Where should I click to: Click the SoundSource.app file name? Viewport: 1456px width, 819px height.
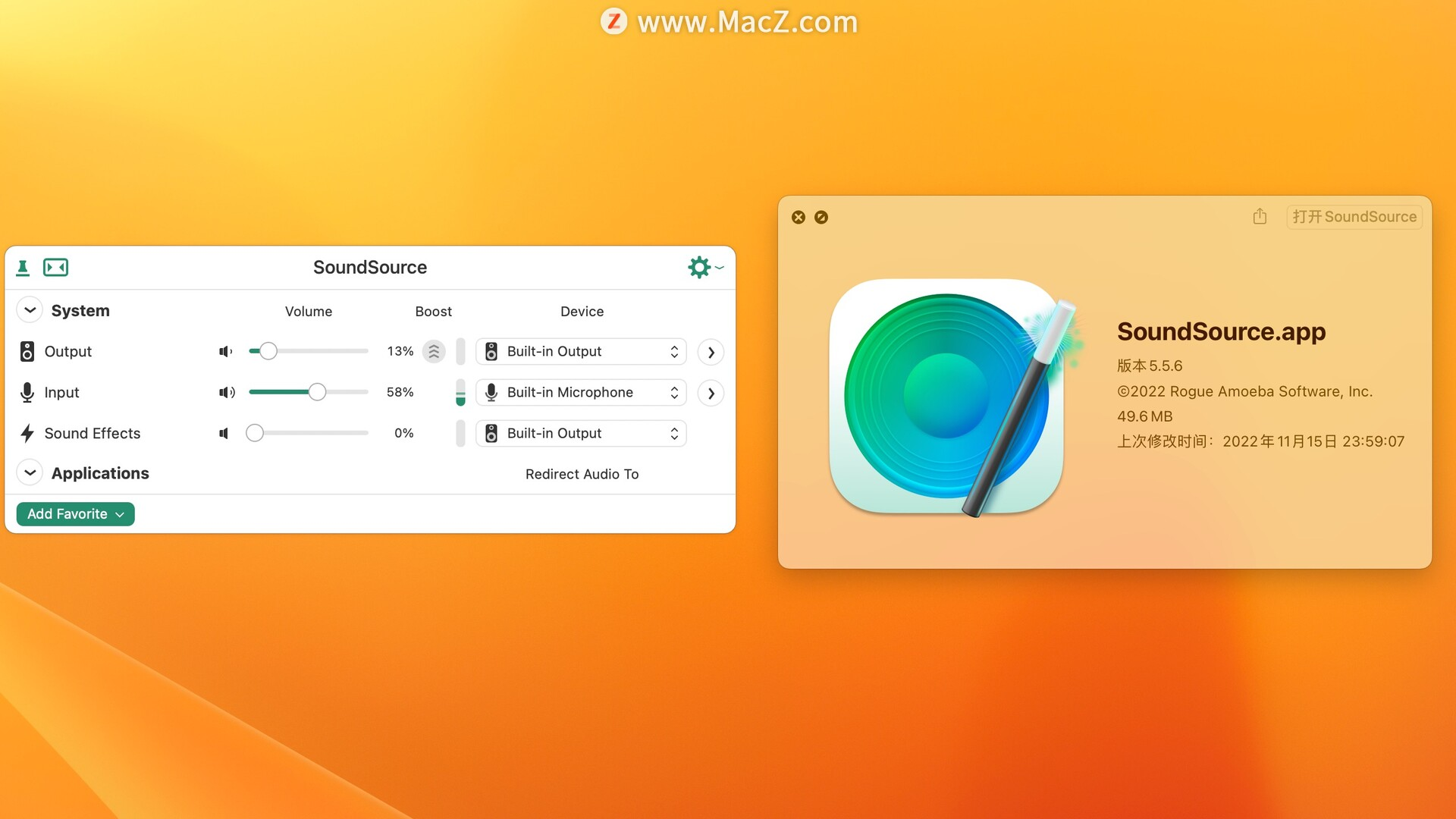click(x=1222, y=332)
